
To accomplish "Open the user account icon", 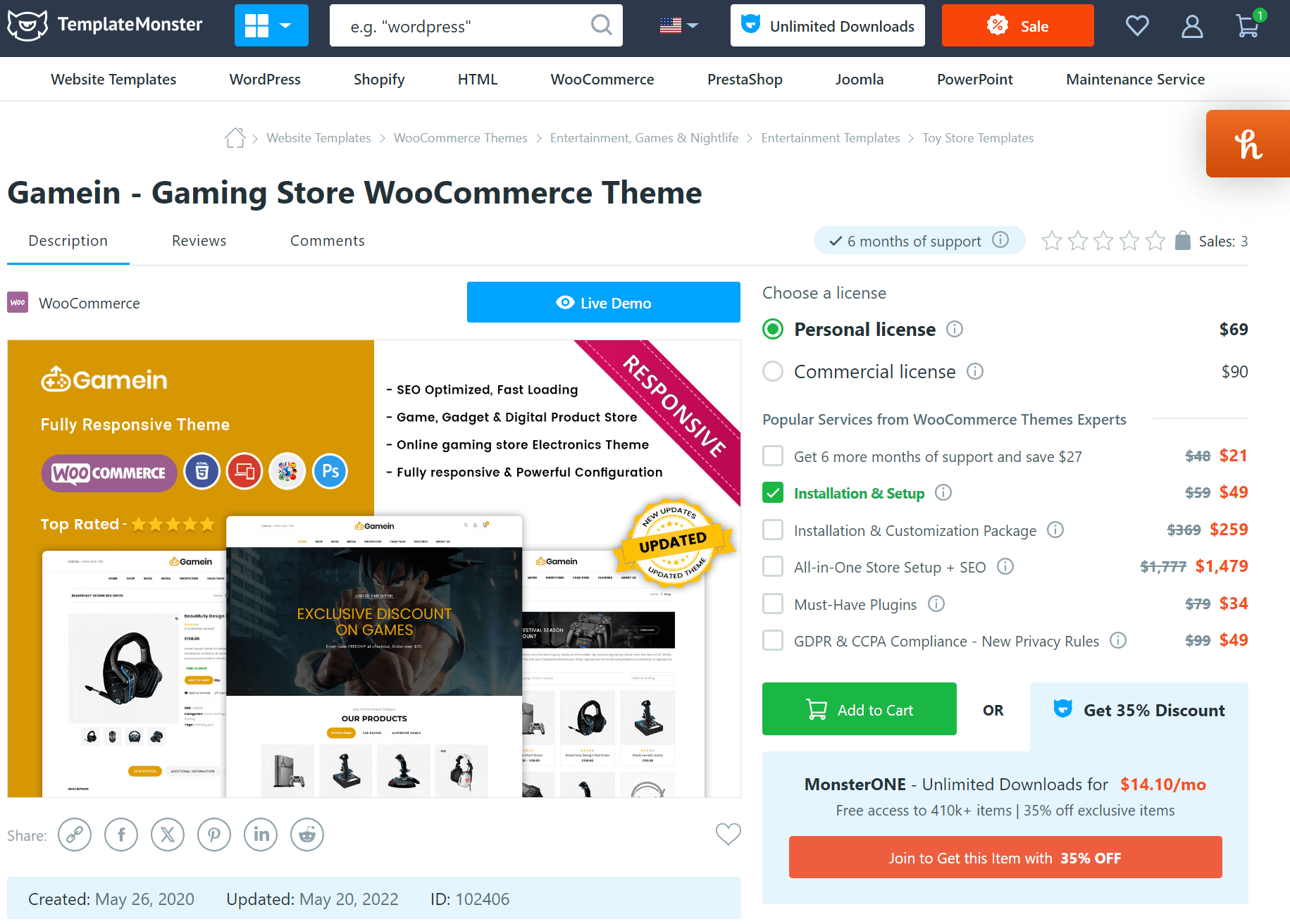I will 1192,26.
